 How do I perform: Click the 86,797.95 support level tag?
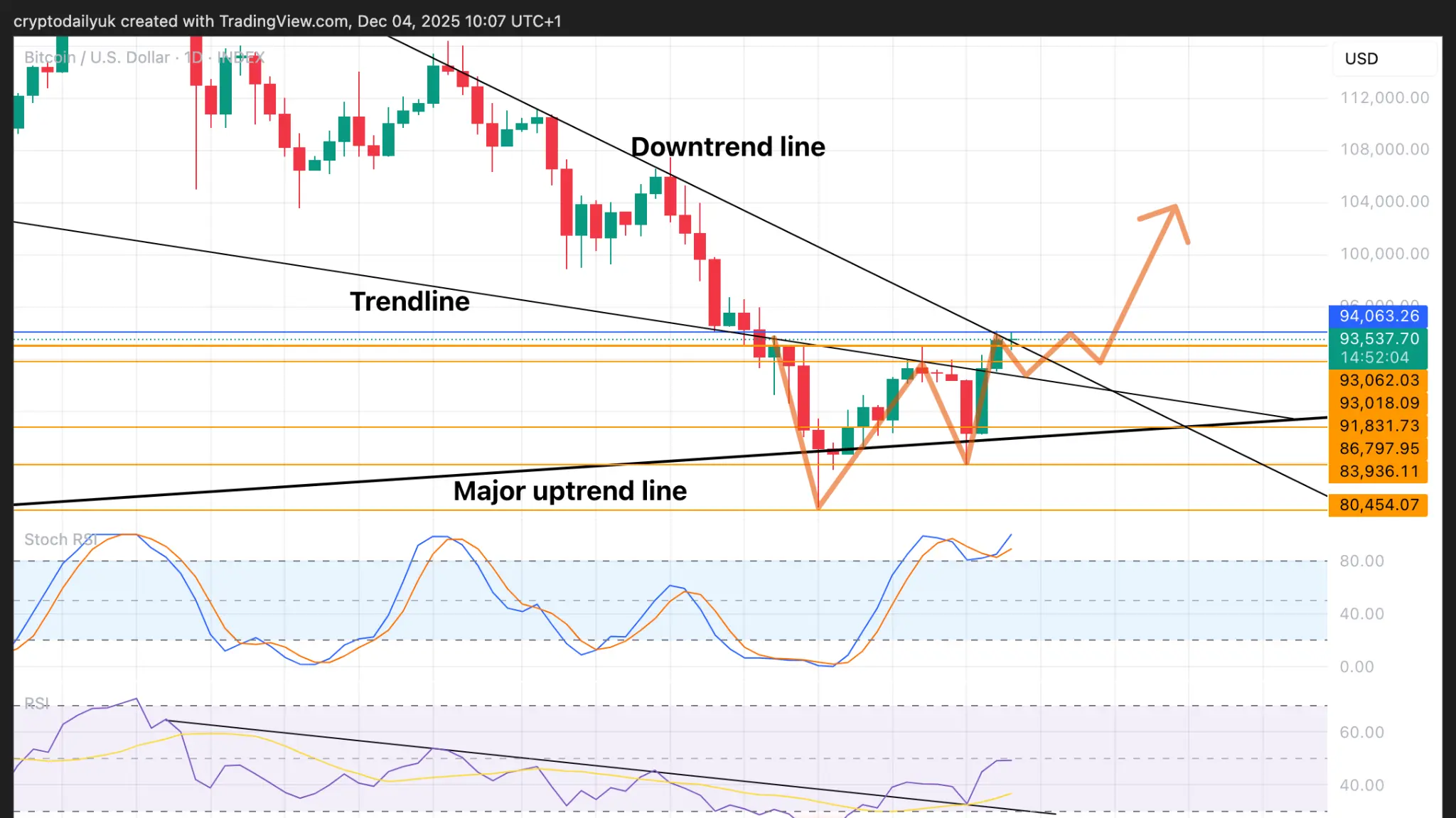tap(1379, 448)
